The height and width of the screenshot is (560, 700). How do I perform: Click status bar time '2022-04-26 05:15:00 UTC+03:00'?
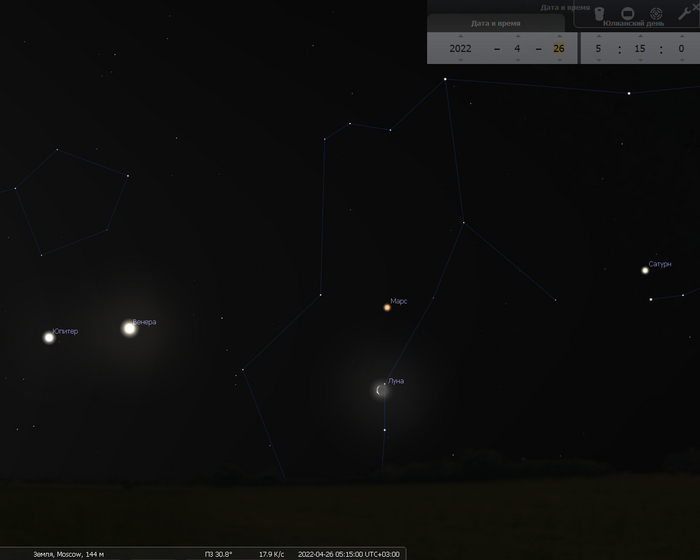(x=349, y=554)
